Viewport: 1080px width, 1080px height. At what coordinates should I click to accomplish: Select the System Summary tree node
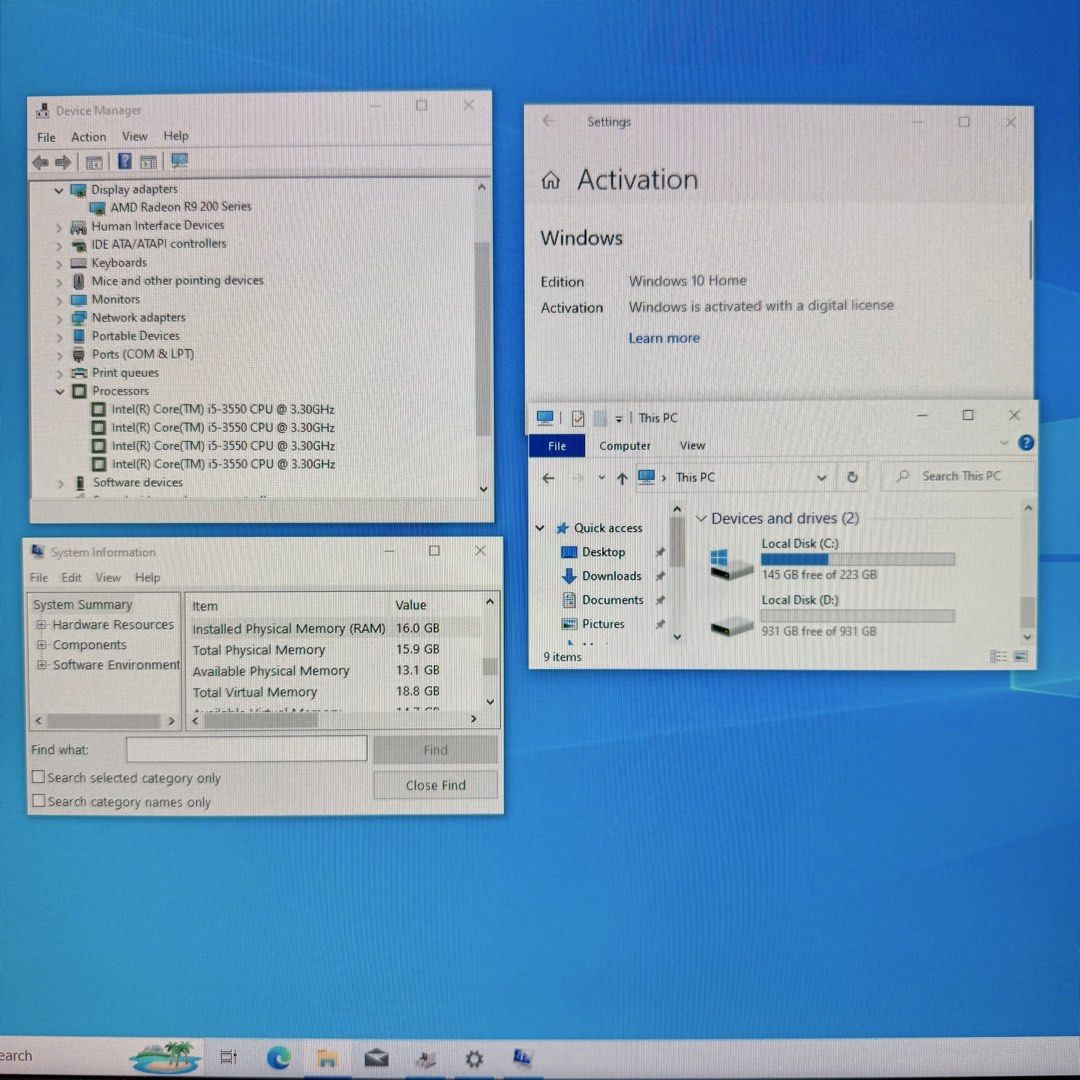click(x=83, y=605)
